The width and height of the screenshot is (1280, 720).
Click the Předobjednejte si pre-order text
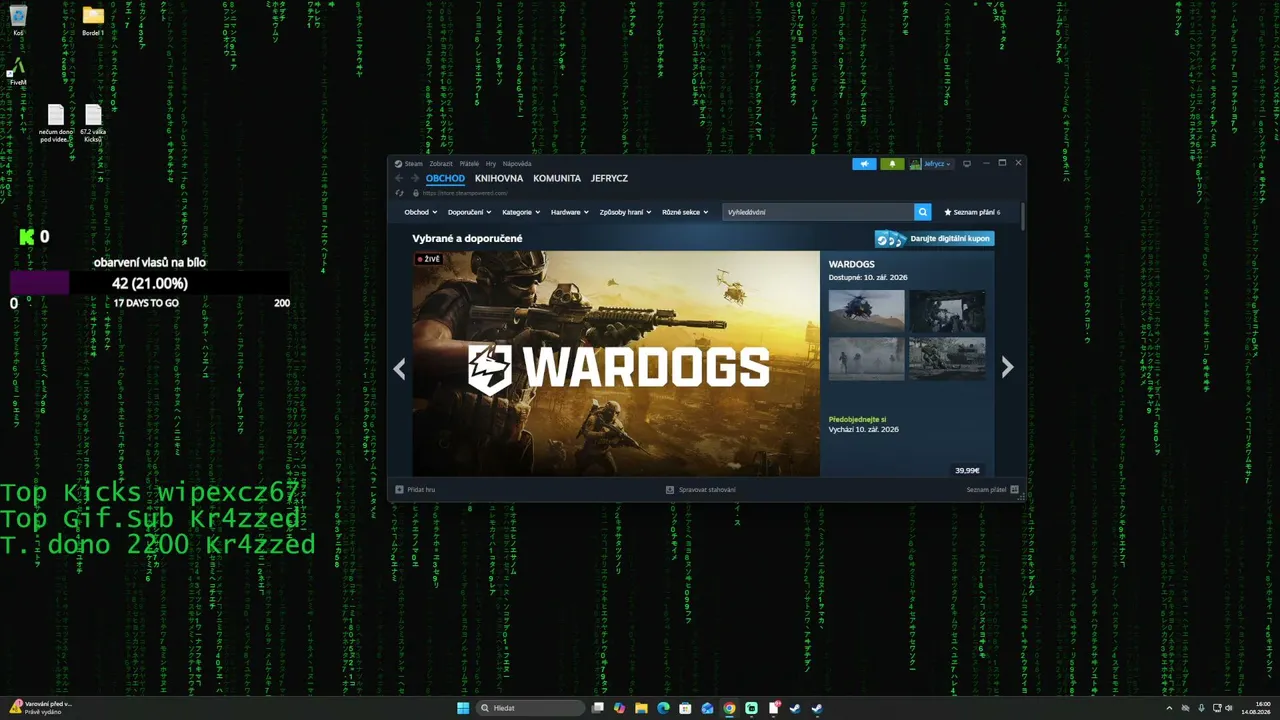click(857, 420)
